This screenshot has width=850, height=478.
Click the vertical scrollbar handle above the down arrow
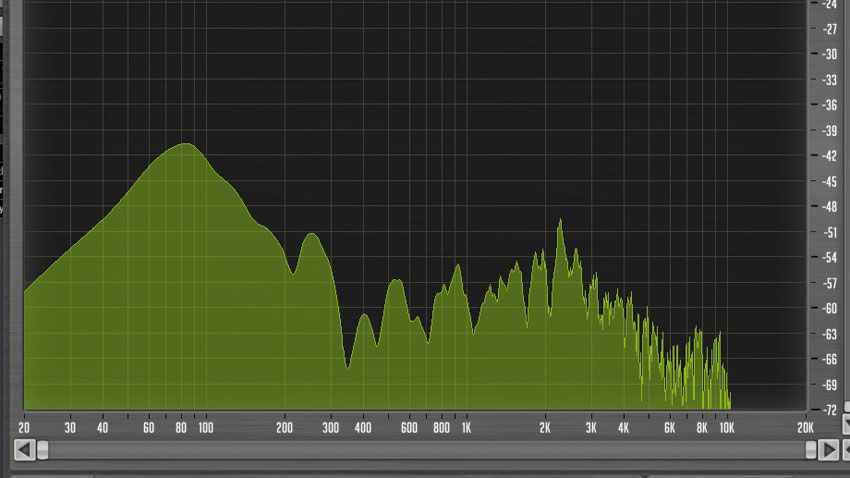[x=847, y=406]
